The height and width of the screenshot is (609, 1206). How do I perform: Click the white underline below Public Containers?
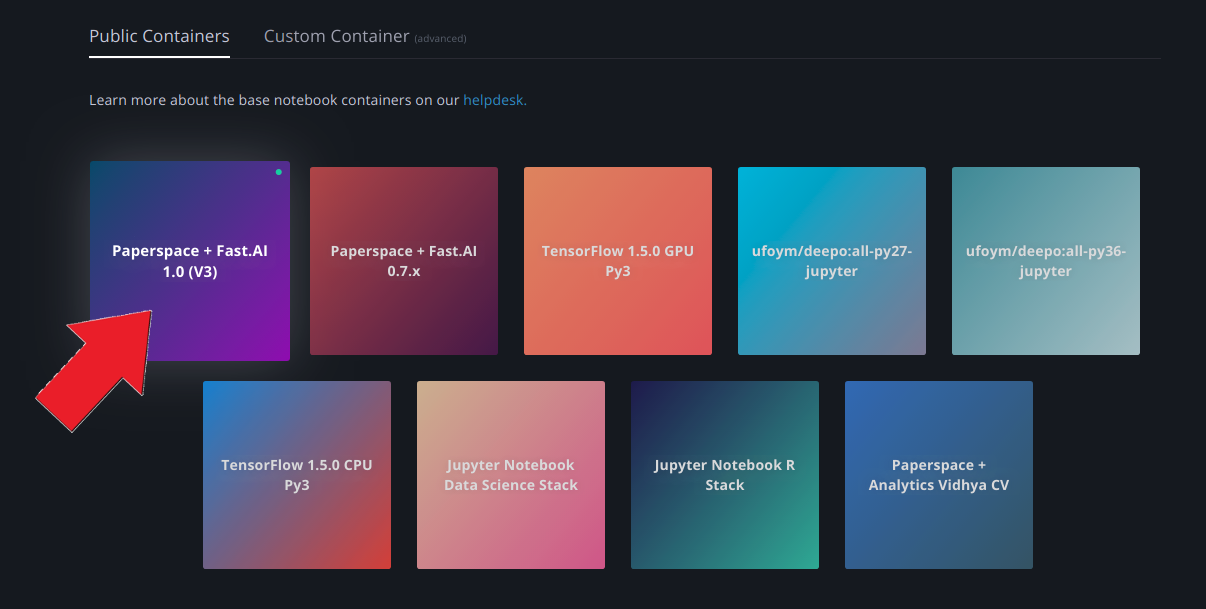[x=159, y=57]
